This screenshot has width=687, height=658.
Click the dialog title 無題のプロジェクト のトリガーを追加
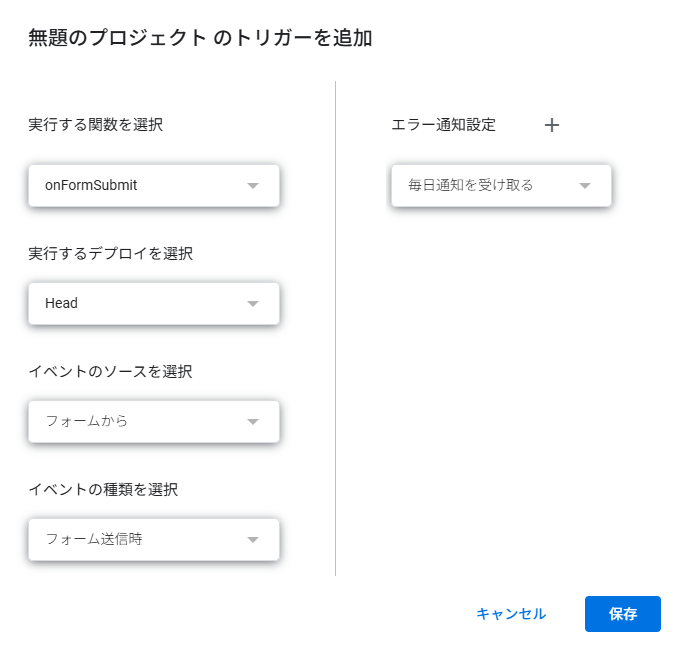tap(201, 39)
